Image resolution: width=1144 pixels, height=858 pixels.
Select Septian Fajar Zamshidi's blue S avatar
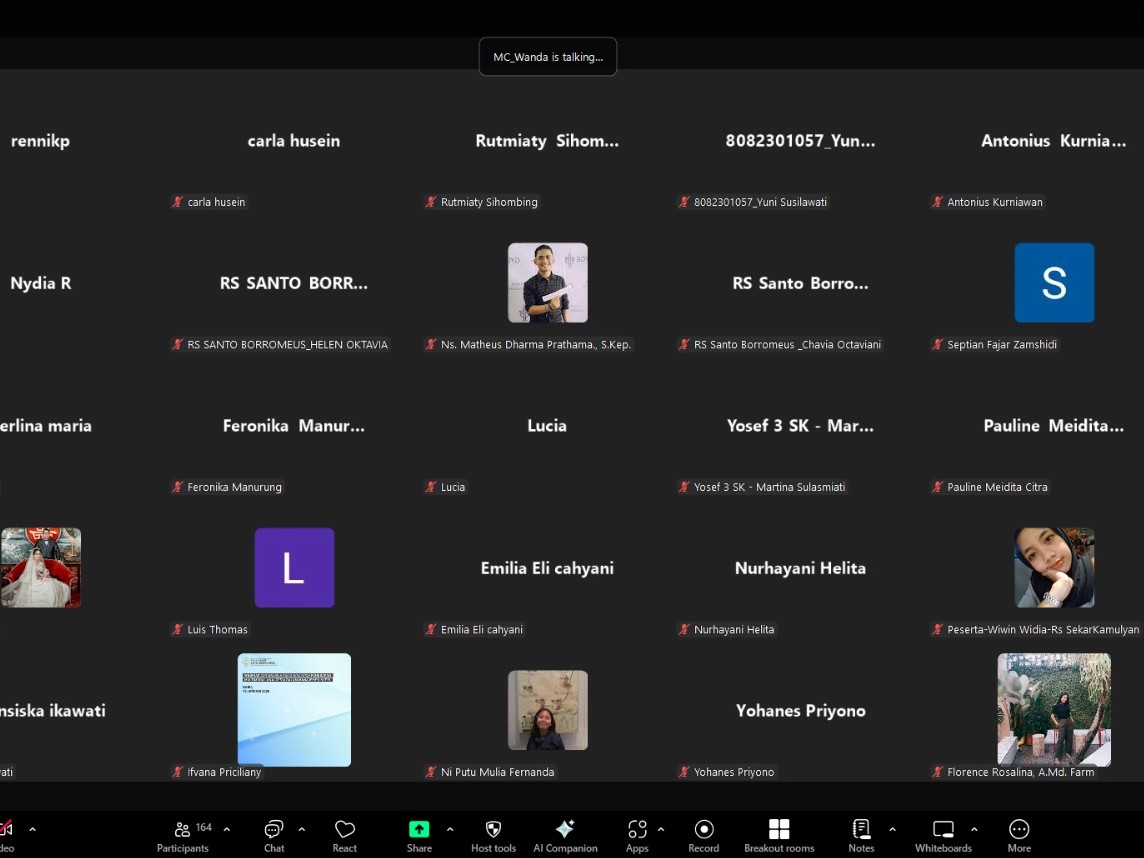1054,283
